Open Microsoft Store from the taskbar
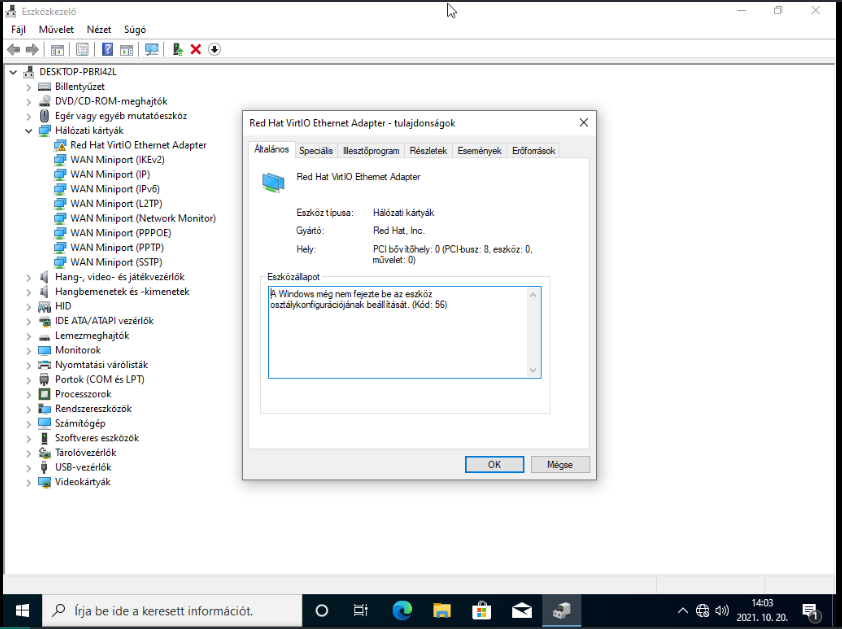Image resolution: width=842 pixels, height=629 pixels. [x=482, y=611]
